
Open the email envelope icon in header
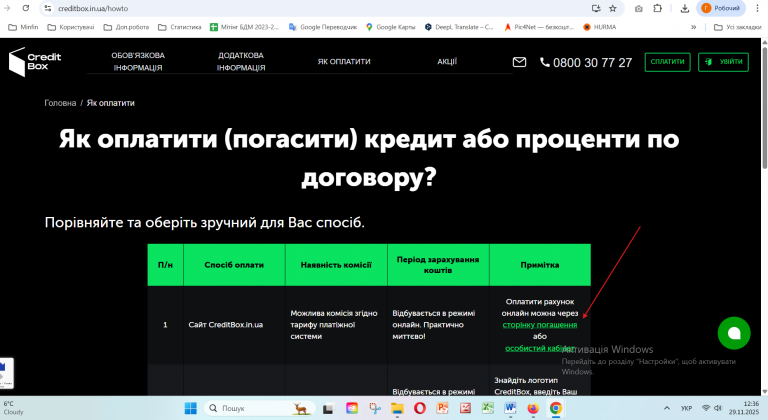click(x=519, y=62)
